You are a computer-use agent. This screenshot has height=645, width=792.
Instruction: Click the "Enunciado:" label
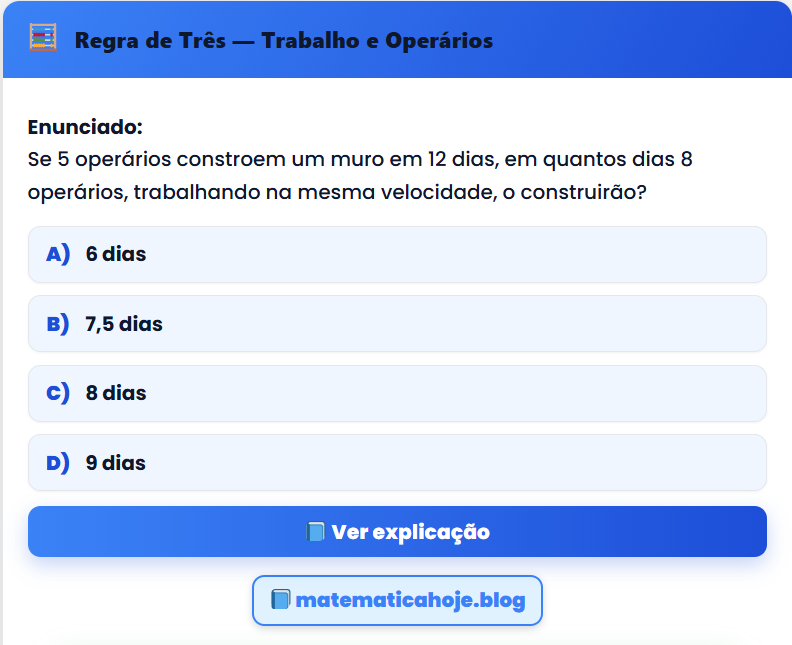(x=85, y=128)
